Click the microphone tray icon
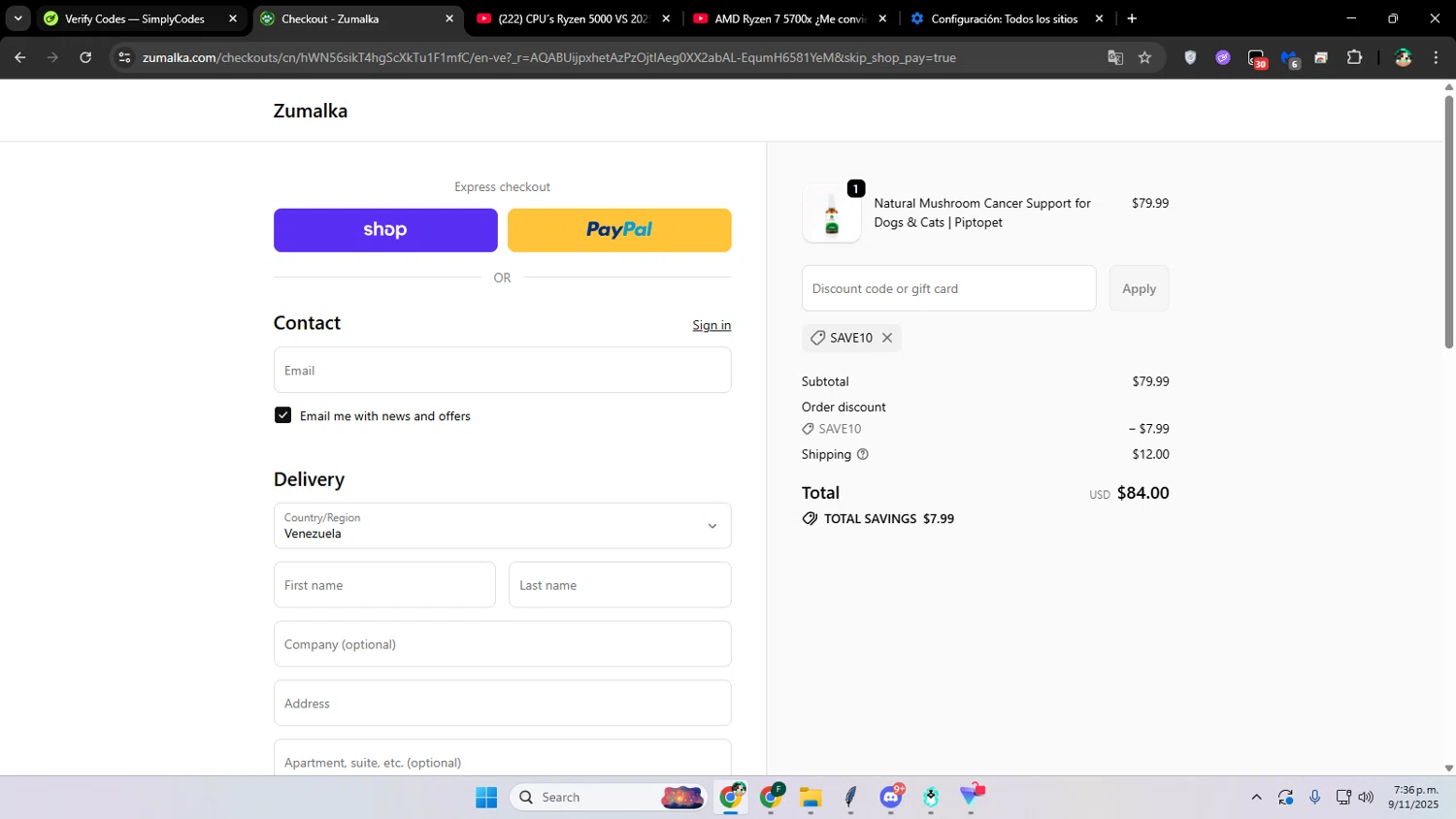The height and width of the screenshot is (819, 1456). point(1314,798)
